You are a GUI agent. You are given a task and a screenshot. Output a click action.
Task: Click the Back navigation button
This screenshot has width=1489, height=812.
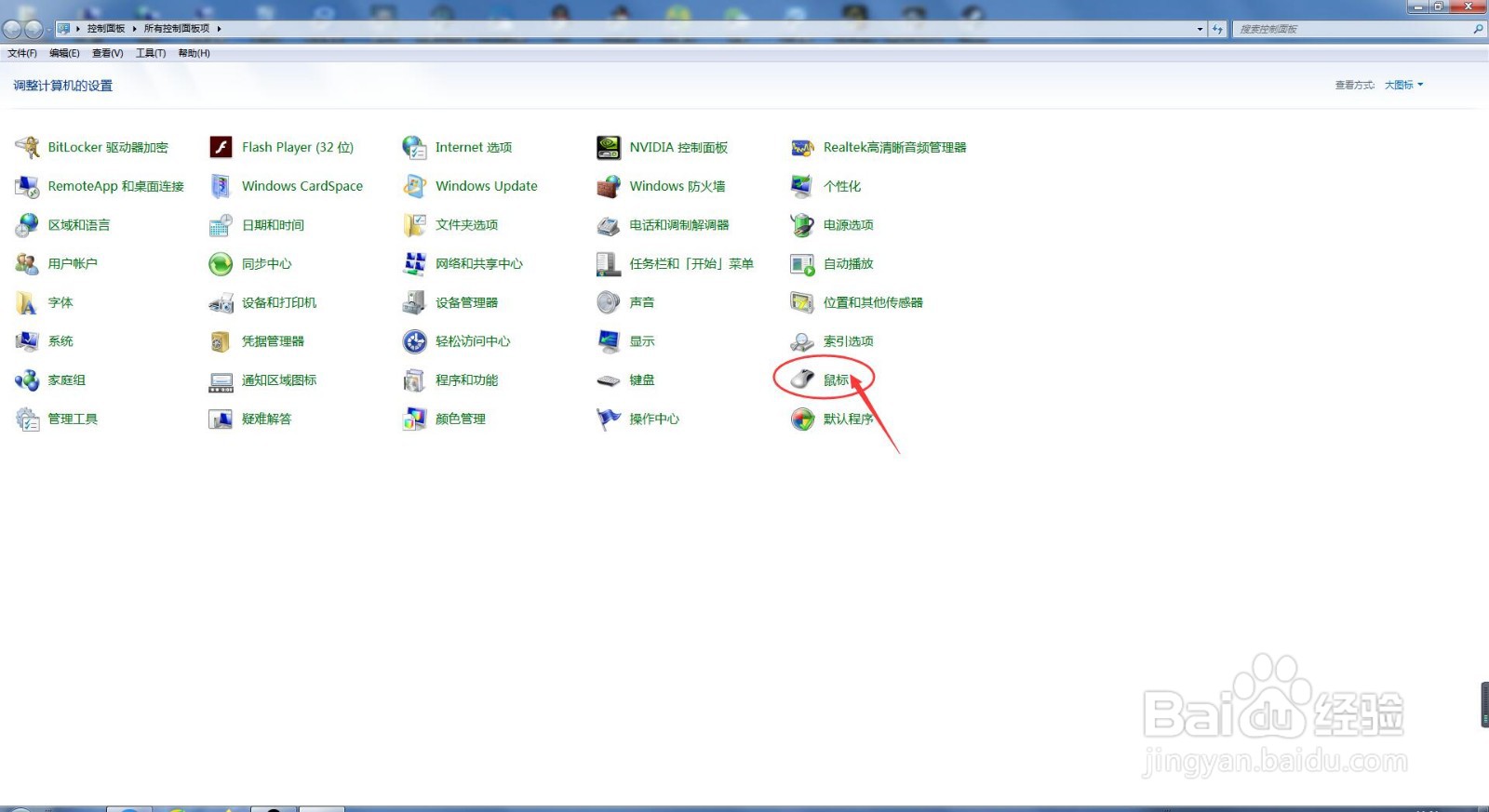pyautogui.click(x=12, y=29)
